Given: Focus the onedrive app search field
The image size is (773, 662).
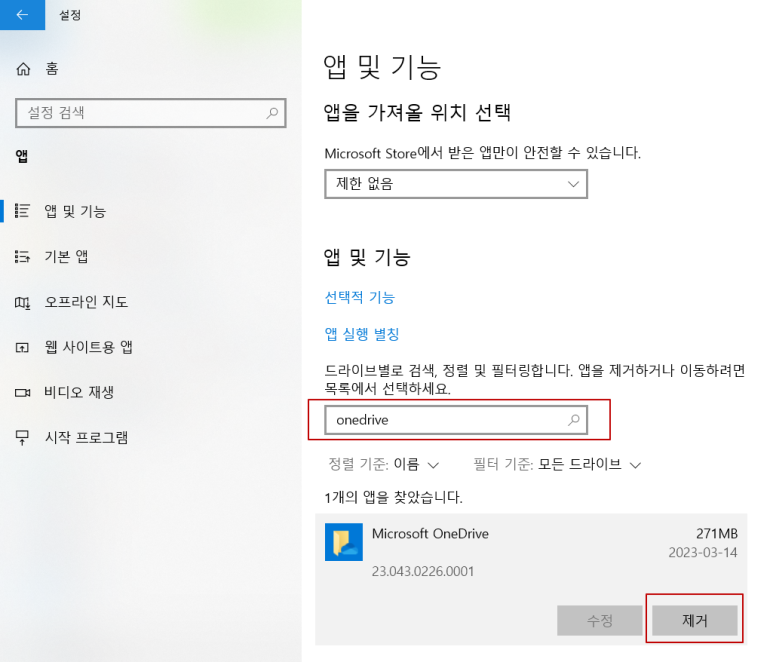Looking at the screenshot, I should click(x=456, y=420).
